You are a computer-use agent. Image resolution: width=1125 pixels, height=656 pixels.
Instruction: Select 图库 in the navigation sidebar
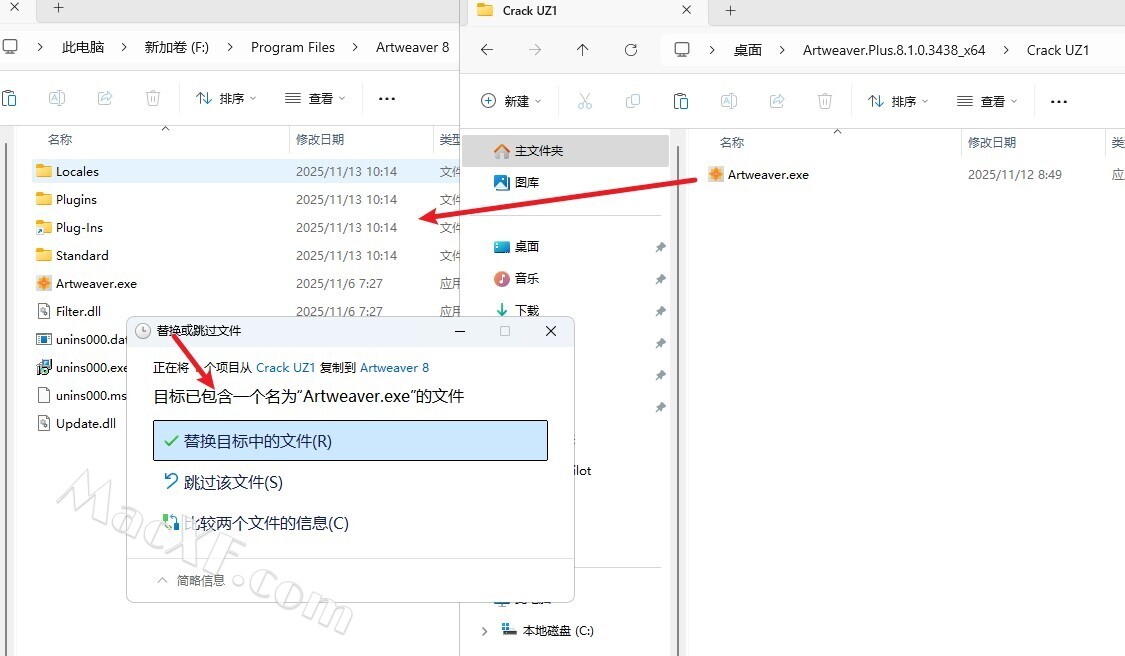(x=526, y=182)
